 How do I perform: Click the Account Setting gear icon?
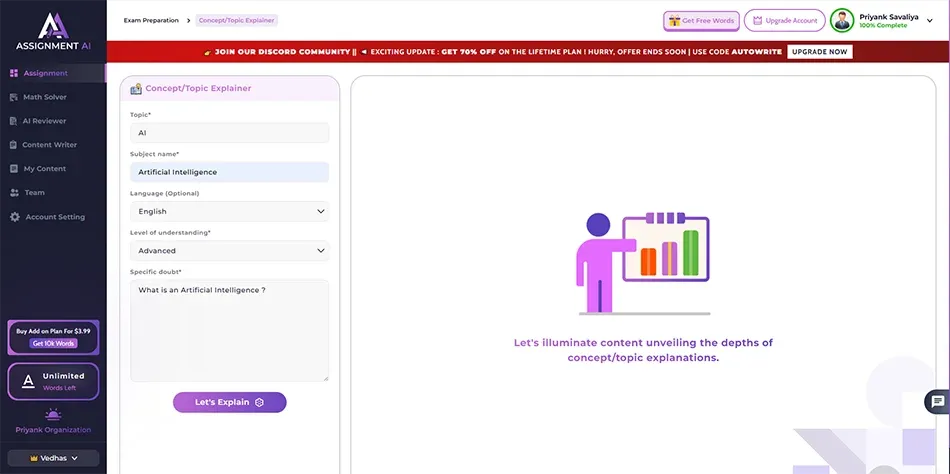tap(14, 217)
